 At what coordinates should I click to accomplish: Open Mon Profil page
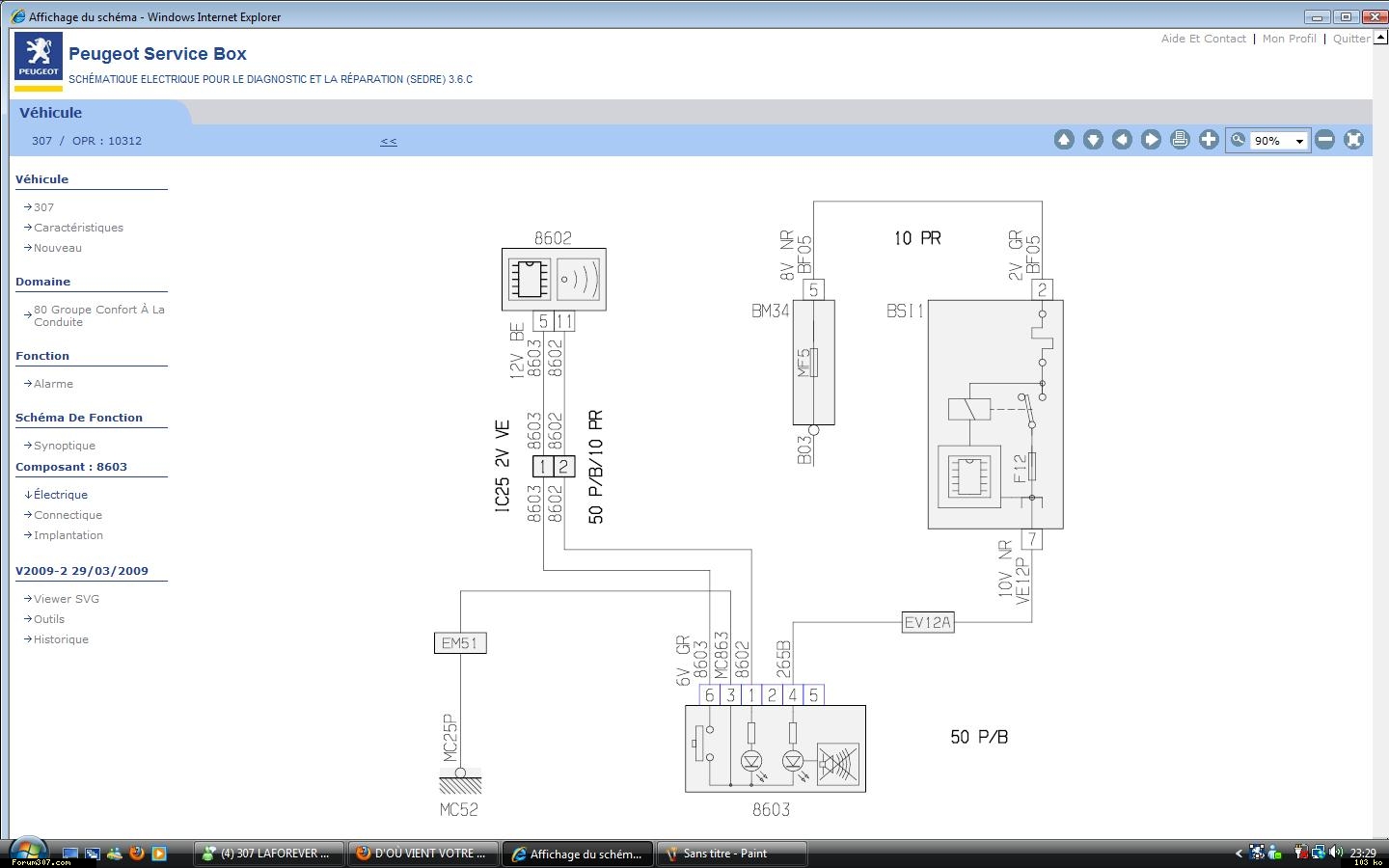pos(1289,39)
